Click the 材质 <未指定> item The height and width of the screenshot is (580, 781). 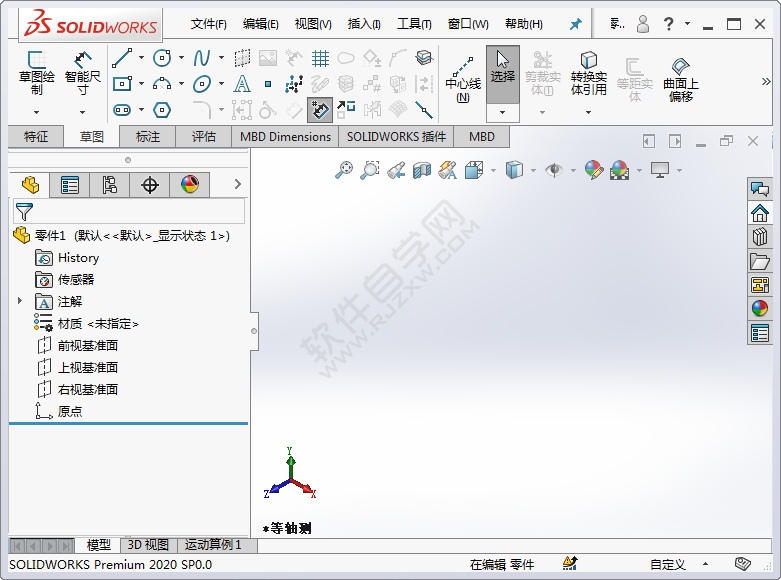point(98,323)
